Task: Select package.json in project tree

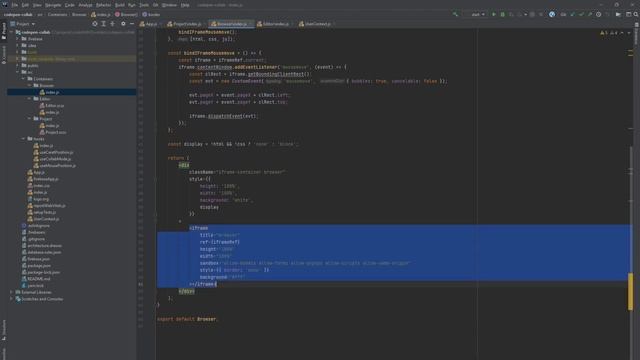Action: click(39, 266)
